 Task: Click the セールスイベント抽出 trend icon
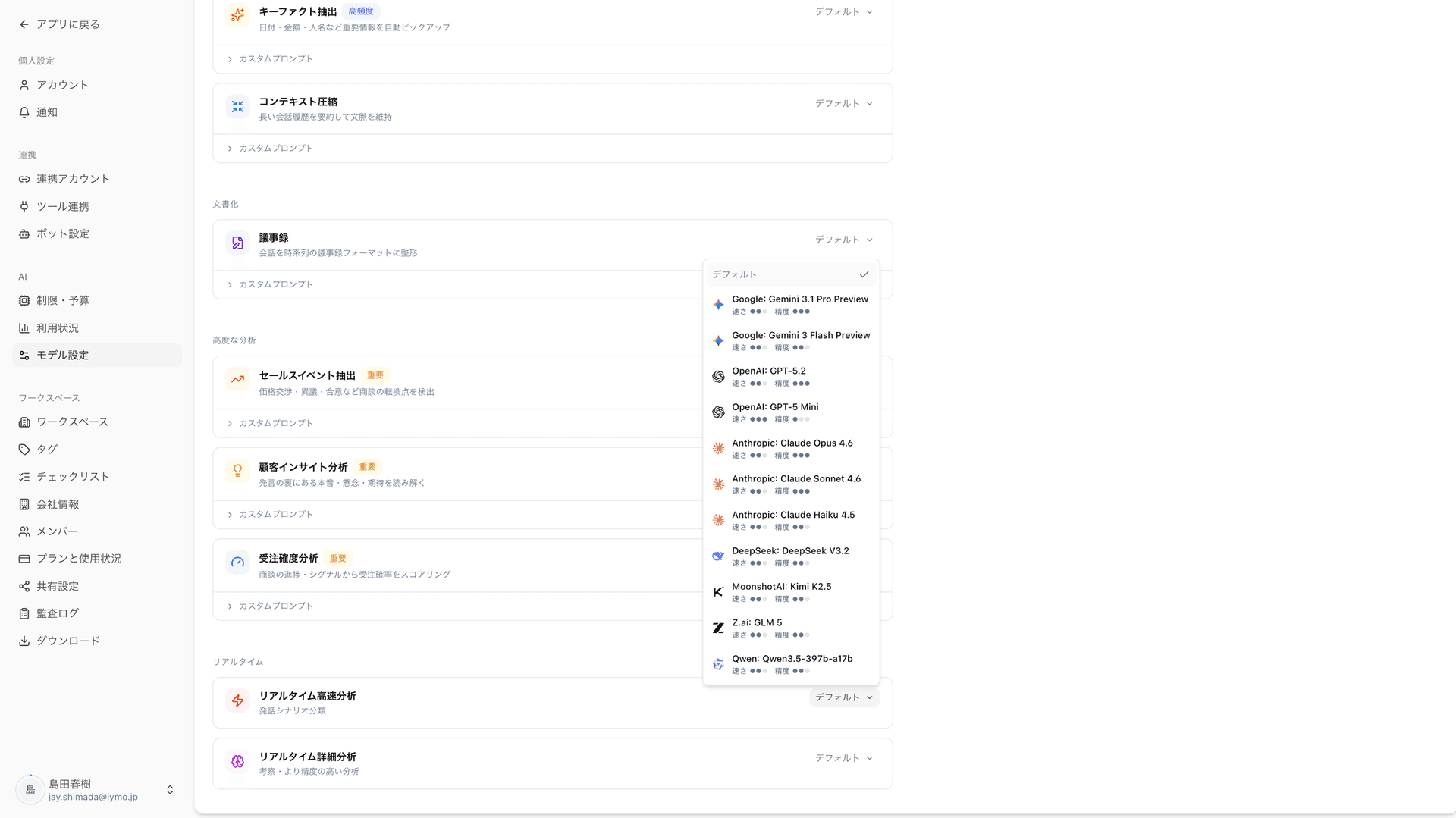point(237,380)
